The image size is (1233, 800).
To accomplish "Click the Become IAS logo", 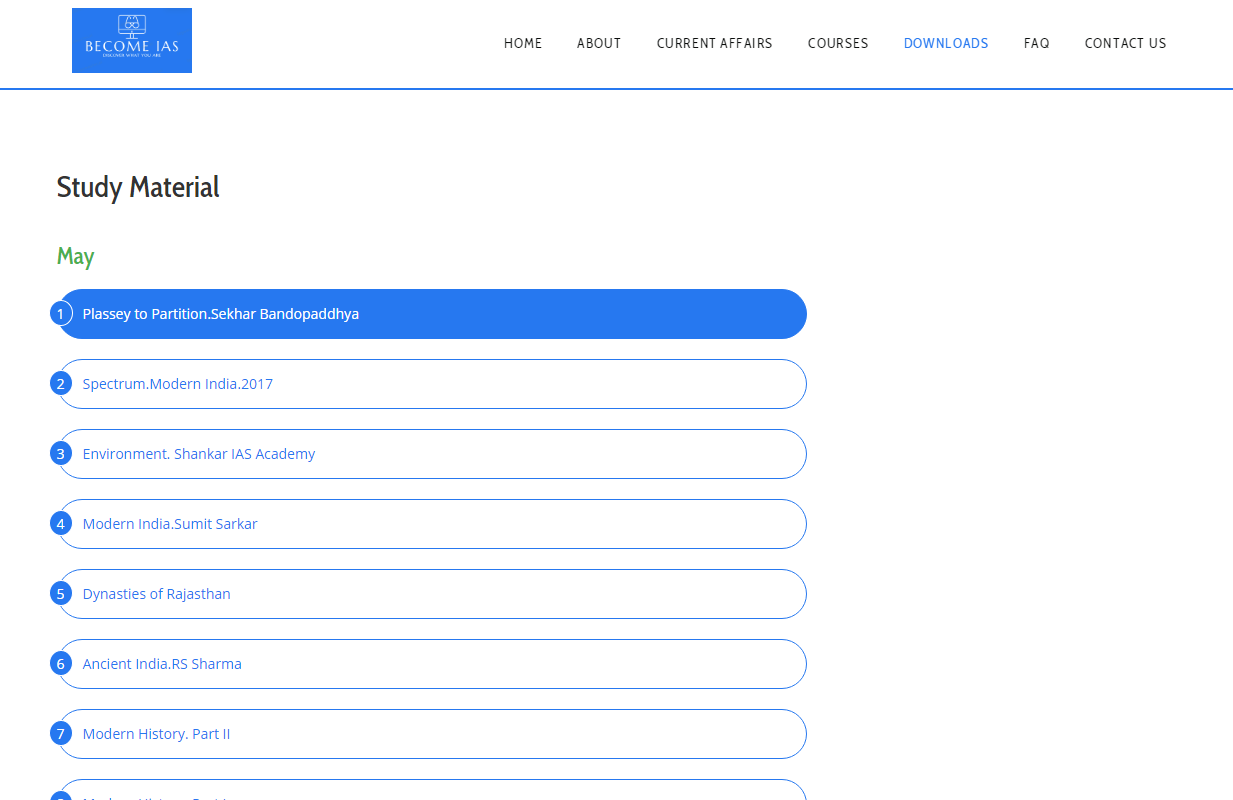I will click(x=132, y=41).
